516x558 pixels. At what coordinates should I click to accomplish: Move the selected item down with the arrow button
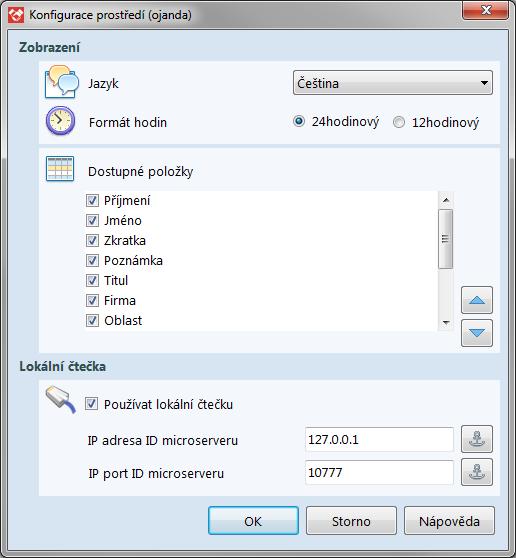click(477, 333)
